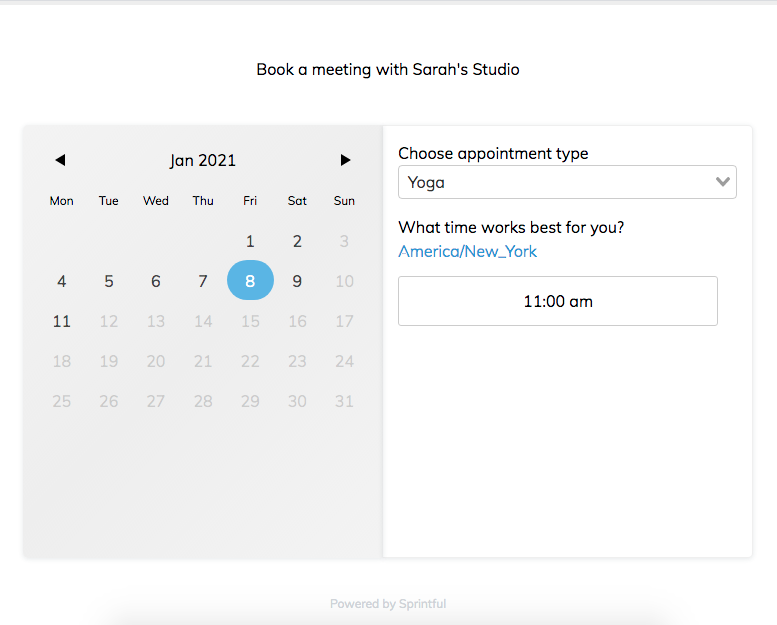This screenshot has height=625, width=777.
Task: Select the 11:00 am time slot
Action: (x=557, y=301)
